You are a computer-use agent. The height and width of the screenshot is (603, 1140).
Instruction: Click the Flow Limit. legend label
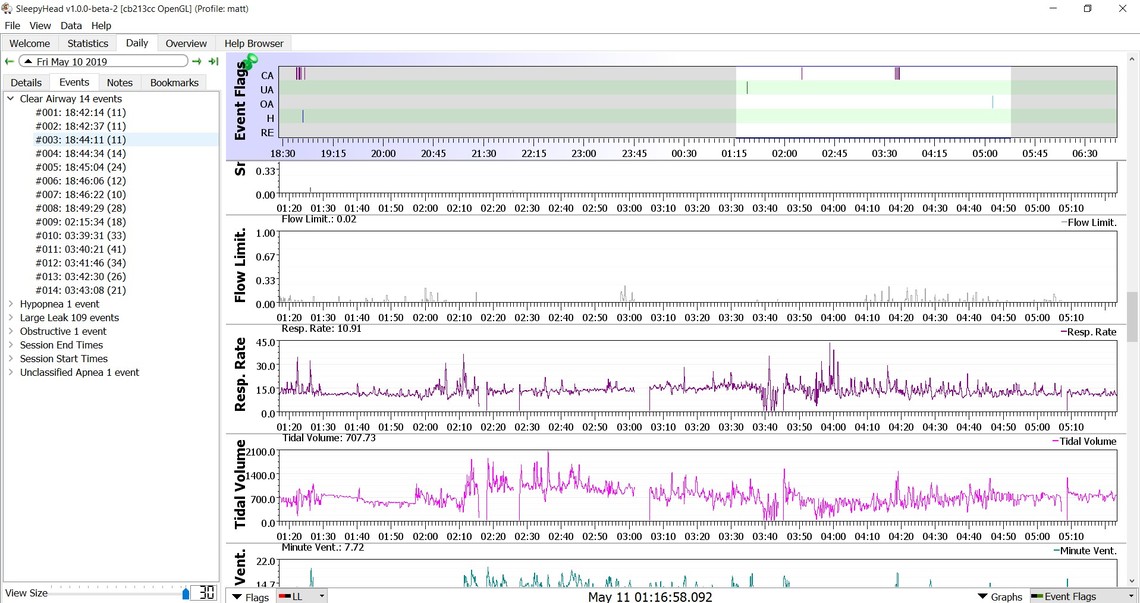click(x=1088, y=223)
